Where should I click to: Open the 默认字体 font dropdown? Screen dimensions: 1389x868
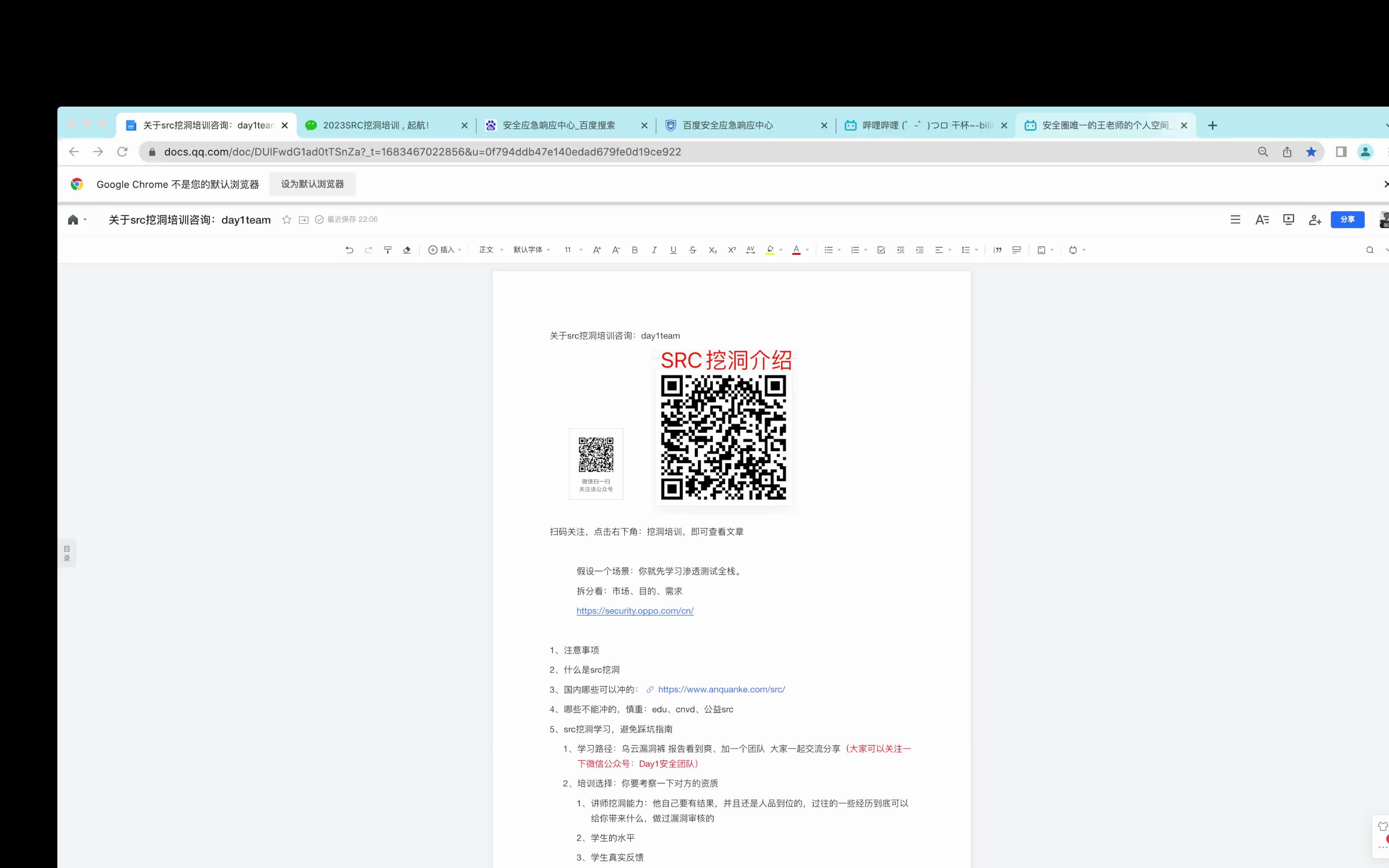click(x=532, y=250)
